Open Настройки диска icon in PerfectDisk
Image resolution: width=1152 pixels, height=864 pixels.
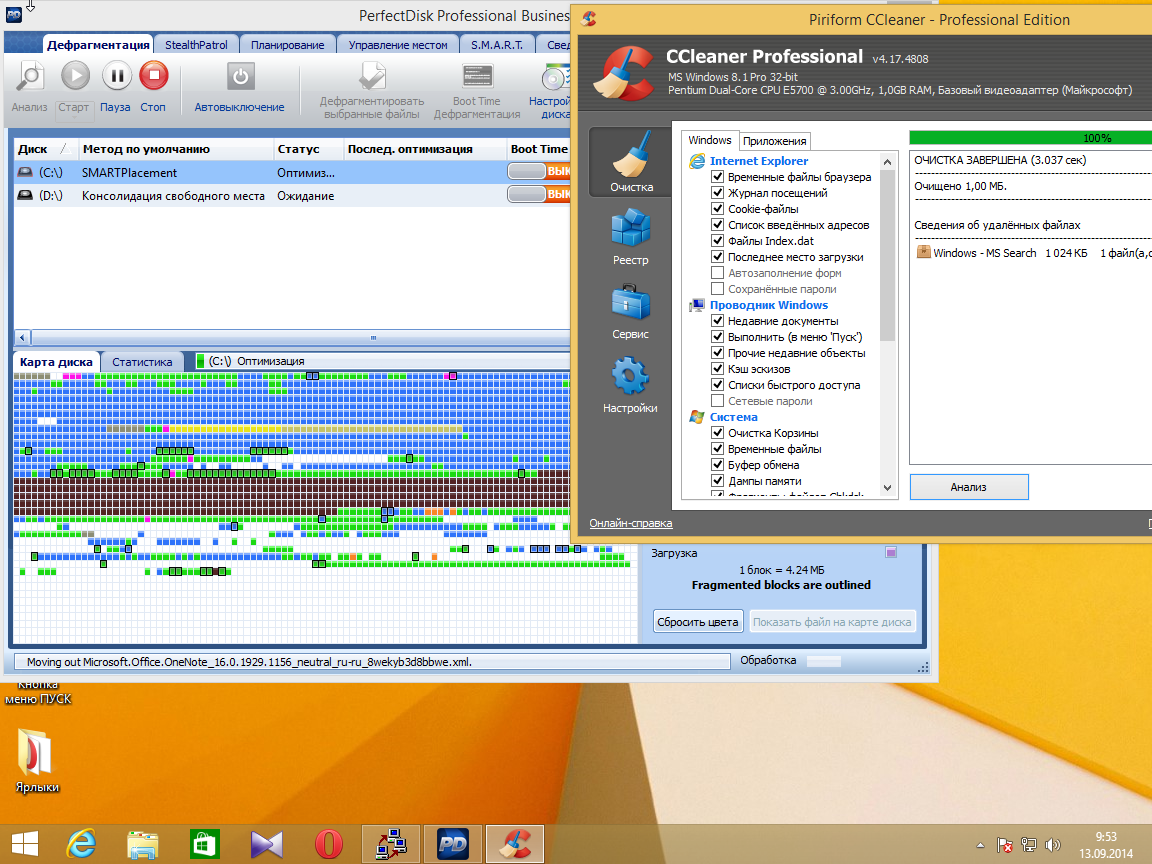coord(555,78)
